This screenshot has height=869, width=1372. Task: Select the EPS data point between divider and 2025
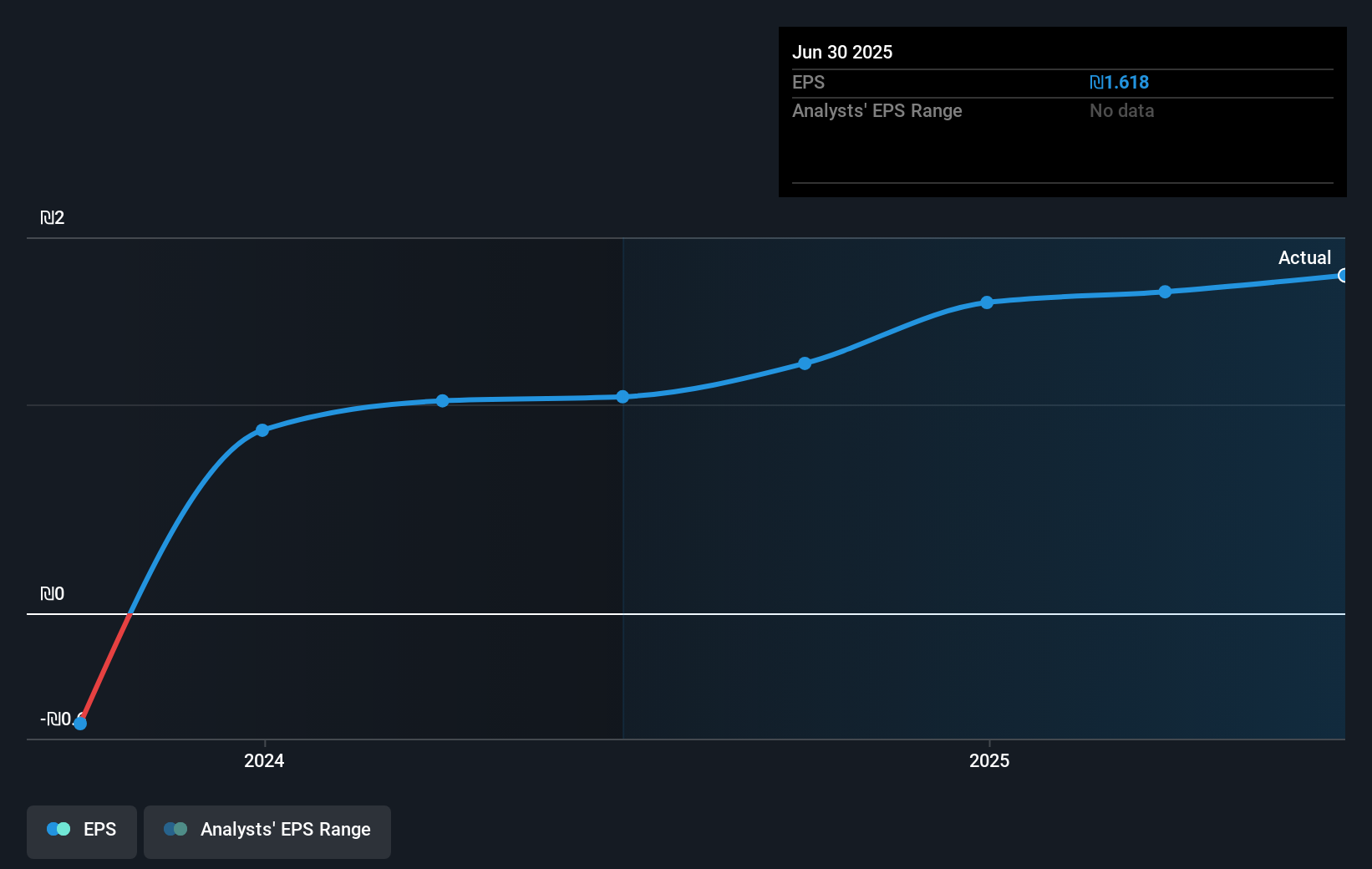[805, 363]
